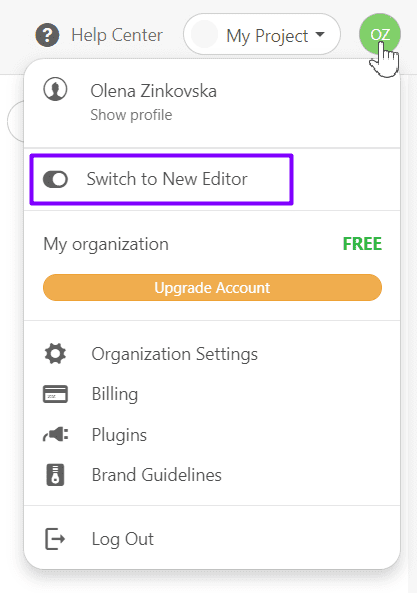417x593 pixels.
Task: Click the Help Center question mark icon
Action: [47, 35]
